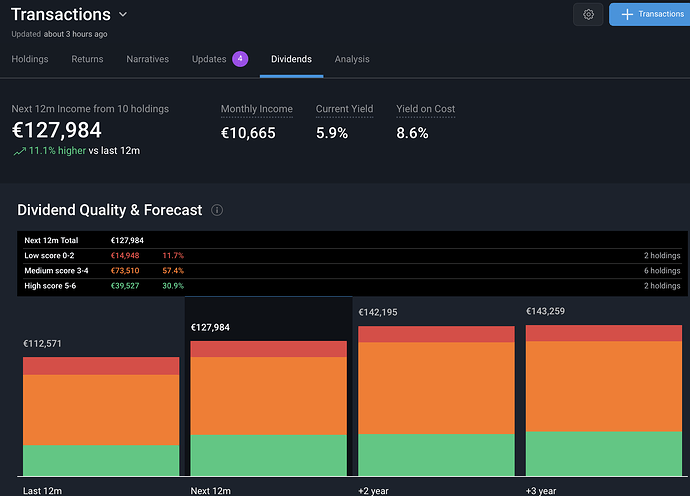The image size is (690, 496).
Task: Click the Current Yield label
Action: [346, 109]
